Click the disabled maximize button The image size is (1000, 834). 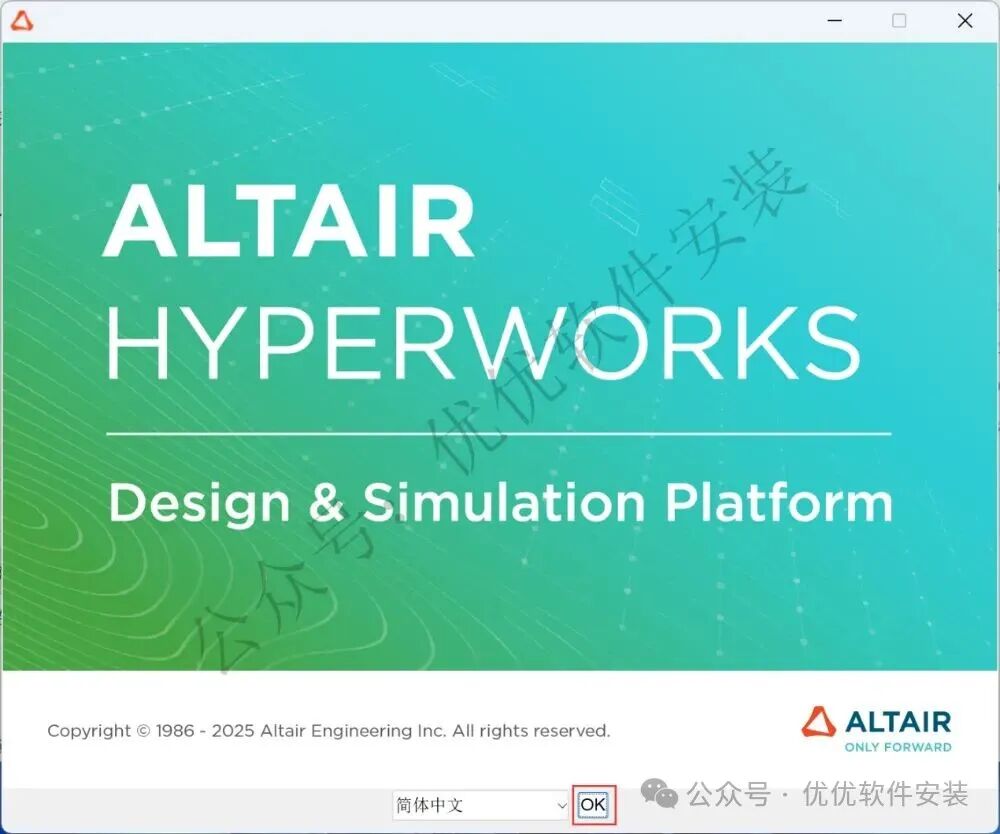(x=899, y=21)
